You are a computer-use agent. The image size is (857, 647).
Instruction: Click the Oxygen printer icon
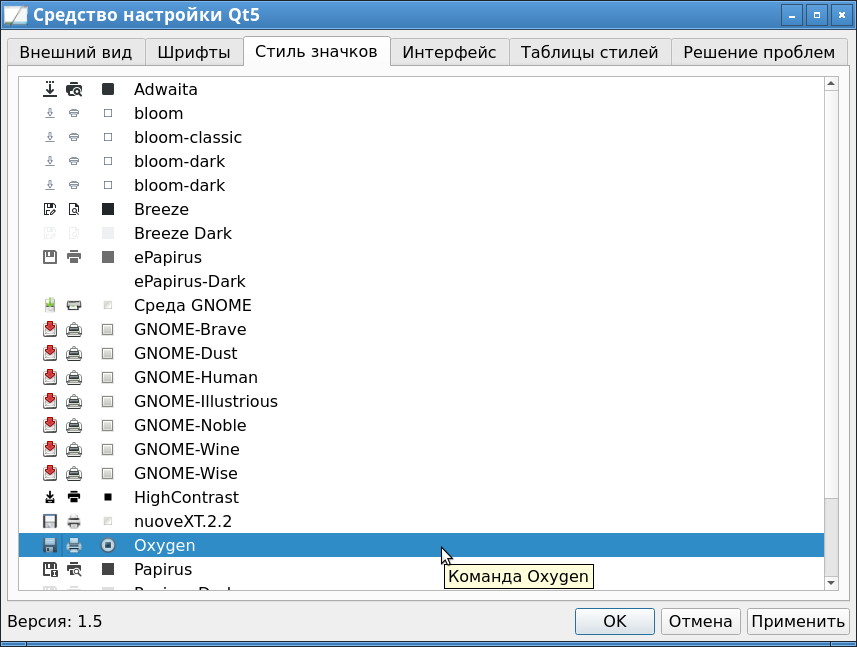coord(74,545)
